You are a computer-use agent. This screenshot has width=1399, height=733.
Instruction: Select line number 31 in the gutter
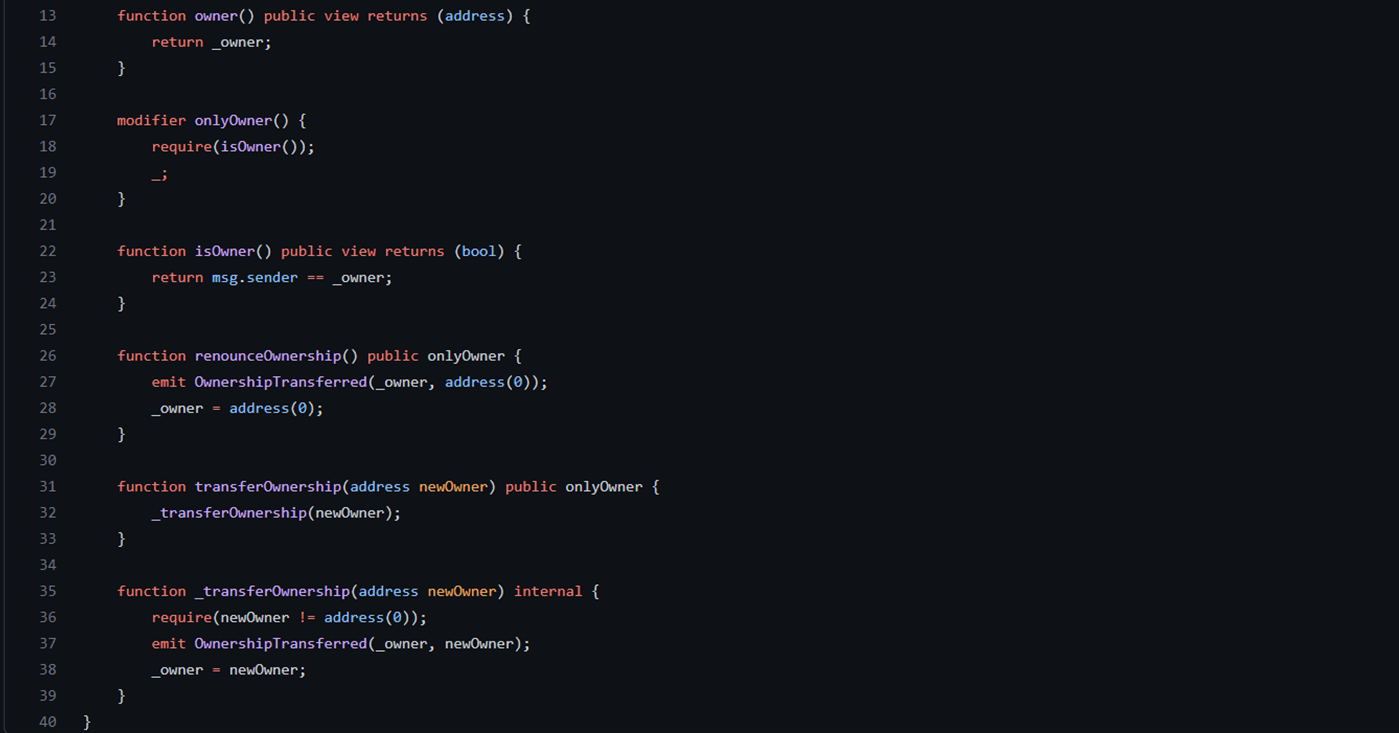[48, 487]
